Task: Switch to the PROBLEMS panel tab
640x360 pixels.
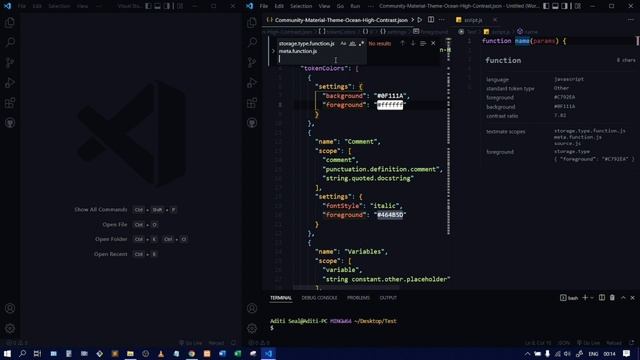Action: (x=358, y=298)
